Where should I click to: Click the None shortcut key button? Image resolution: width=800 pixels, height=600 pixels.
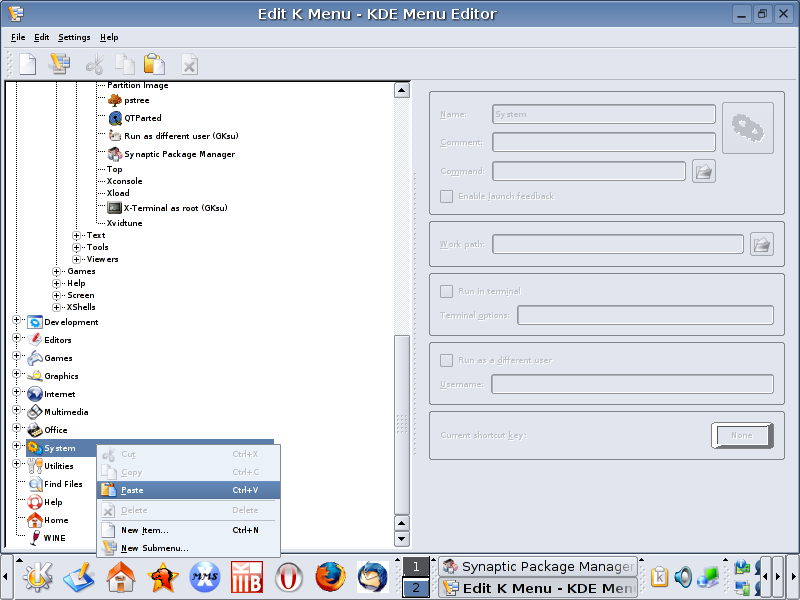tap(741, 435)
